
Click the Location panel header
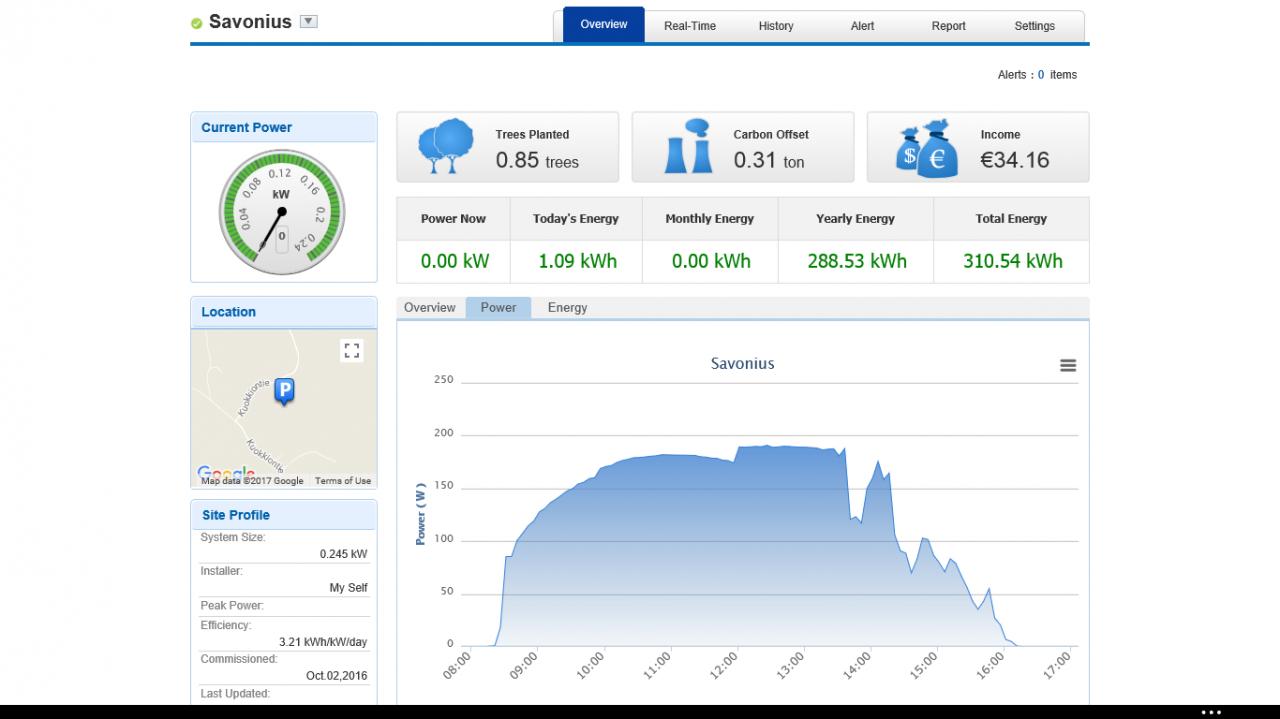click(284, 312)
